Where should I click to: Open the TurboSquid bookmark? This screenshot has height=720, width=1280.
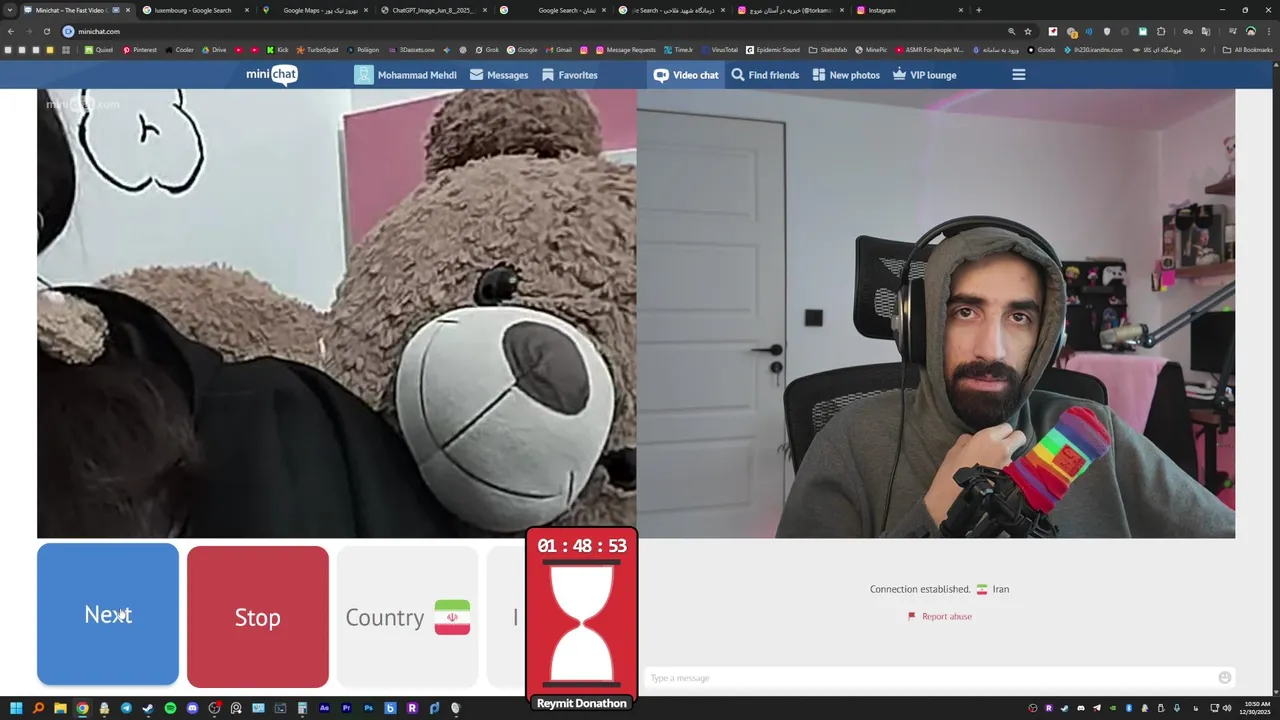tap(317, 49)
